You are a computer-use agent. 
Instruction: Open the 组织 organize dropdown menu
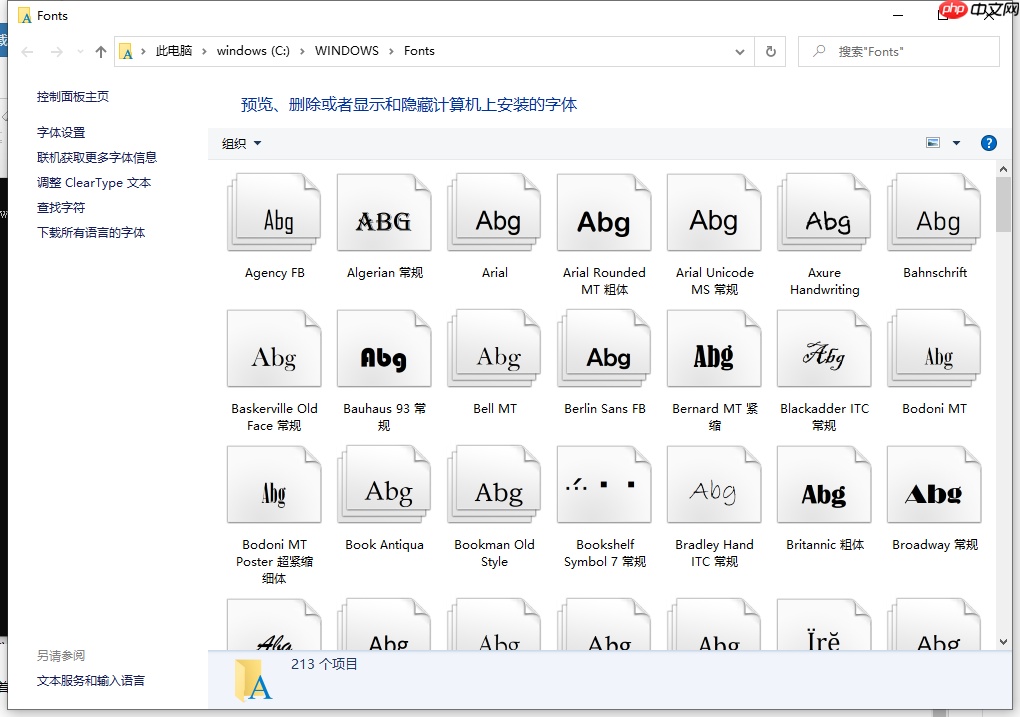click(x=241, y=144)
